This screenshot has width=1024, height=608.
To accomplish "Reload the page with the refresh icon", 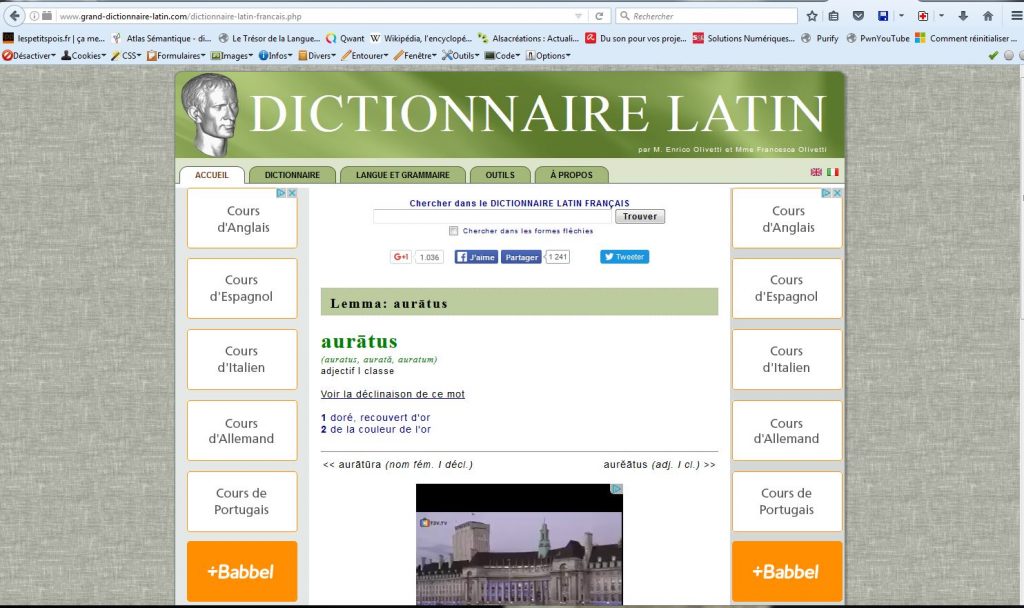I will pyautogui.click(x=599, y=16).
